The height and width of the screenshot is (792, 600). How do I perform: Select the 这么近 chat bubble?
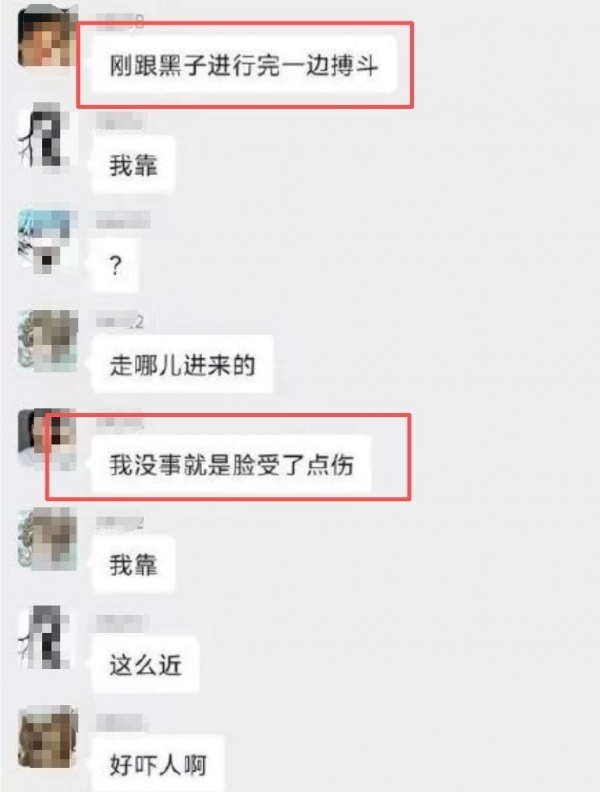tap(145, 664)
